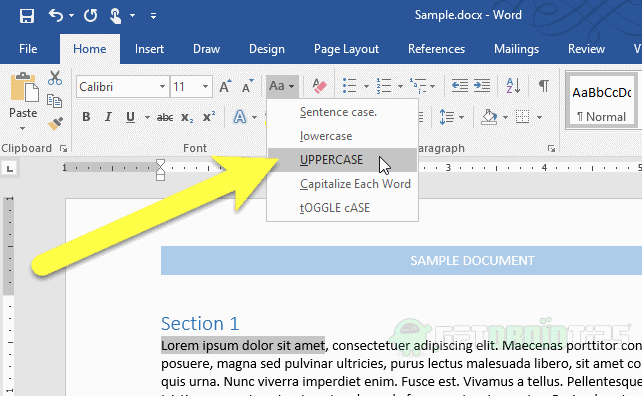Click the ruler tab selector box
This screenshot has height=396, width=642.
(x=10, y=168)
